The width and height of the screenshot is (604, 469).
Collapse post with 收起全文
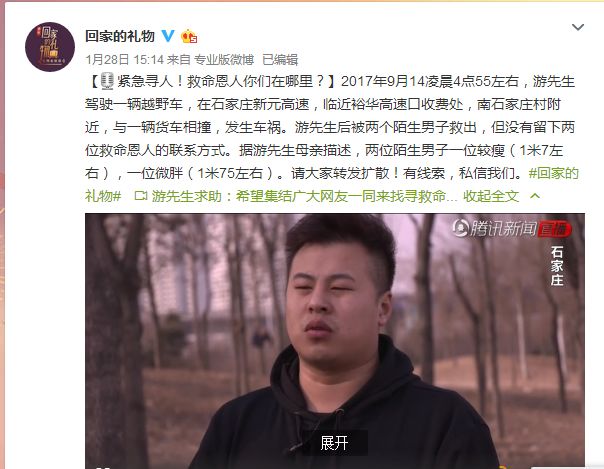pos(491,196)
